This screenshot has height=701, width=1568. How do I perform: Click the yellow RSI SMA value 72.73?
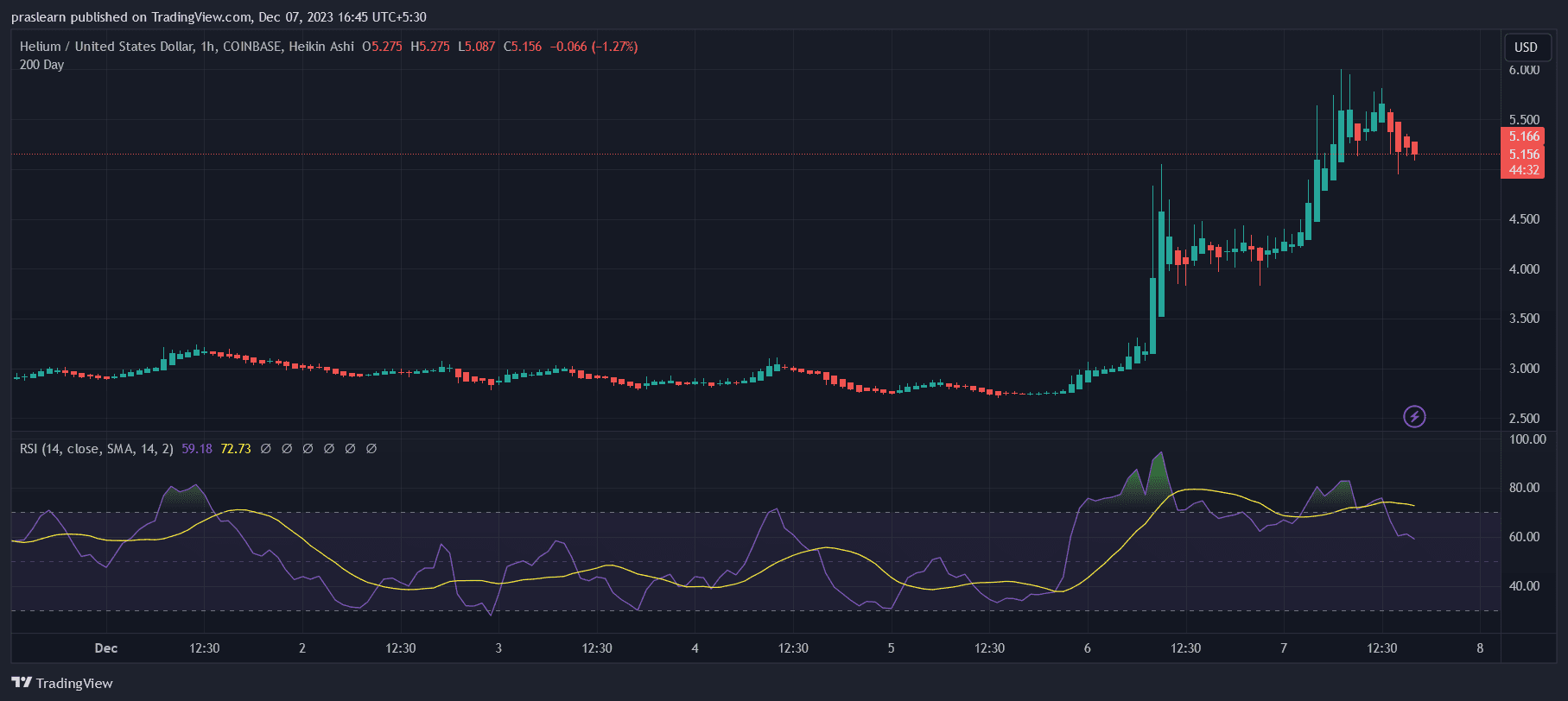point(236,449)
